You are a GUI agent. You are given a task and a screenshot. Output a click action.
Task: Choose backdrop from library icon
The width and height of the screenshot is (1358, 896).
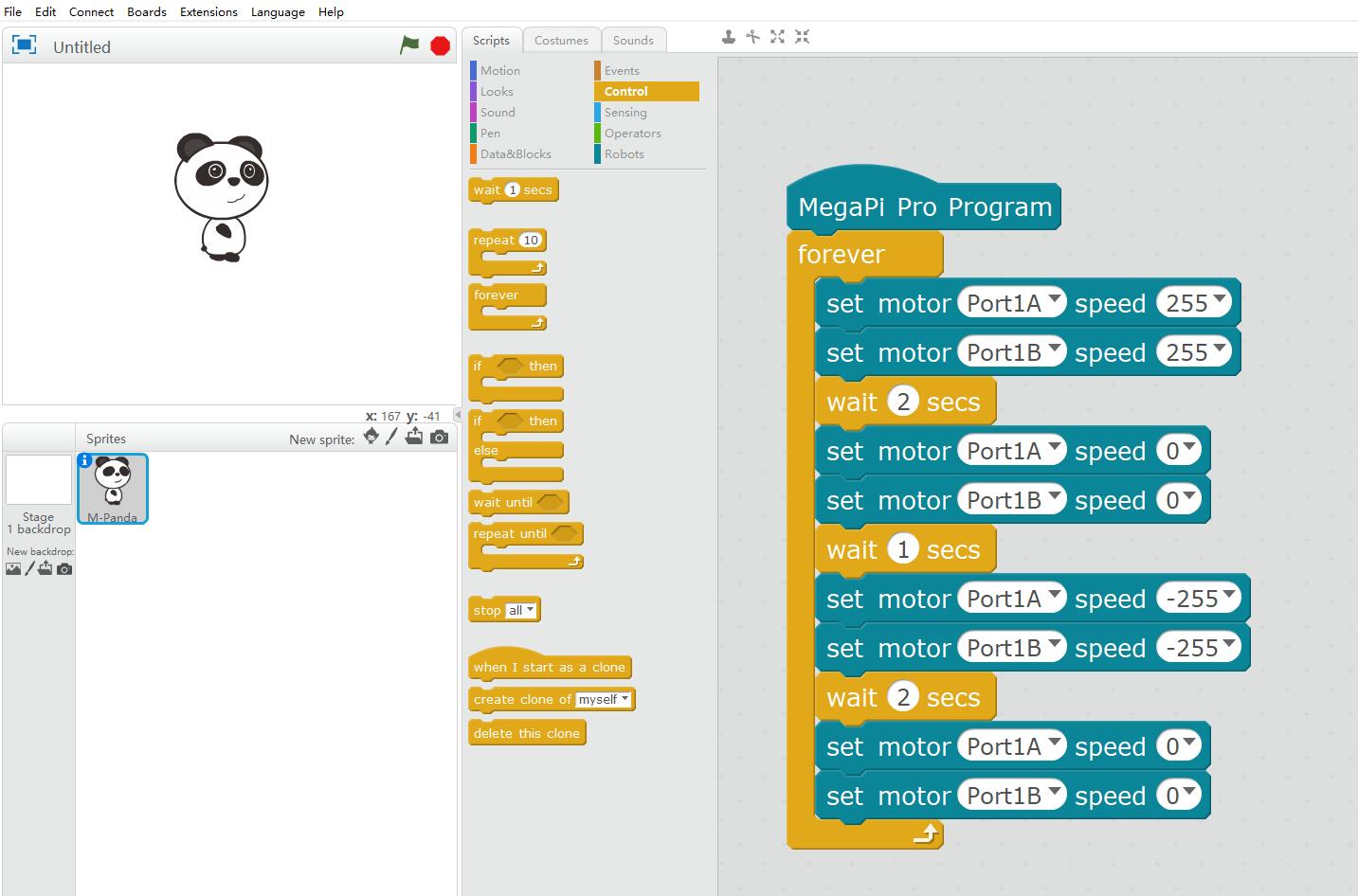[x=13, y=568]
